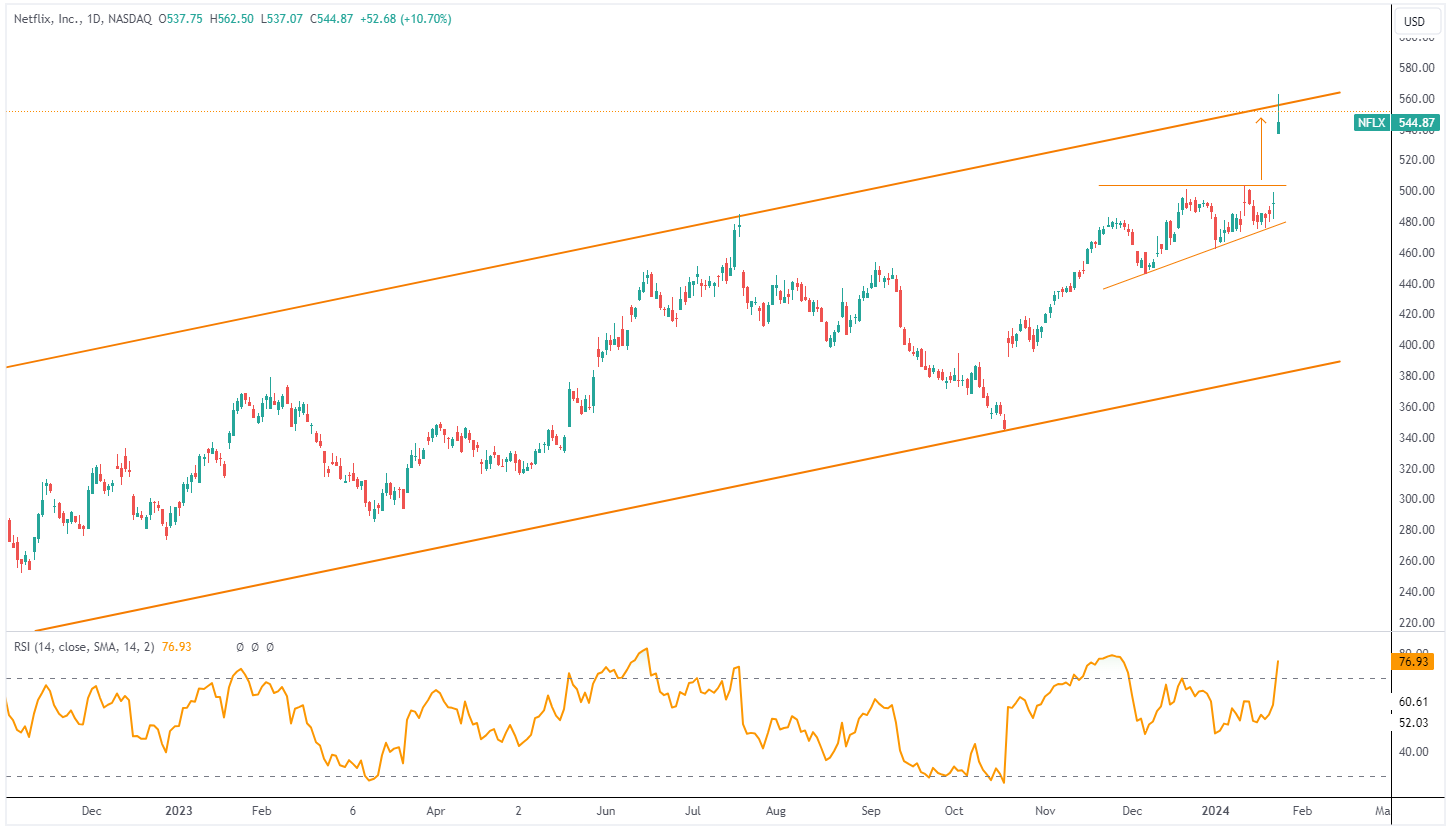Click the 580.00 price axis label
This screenshot has height=829, width=1451.
click(1418, 68)
